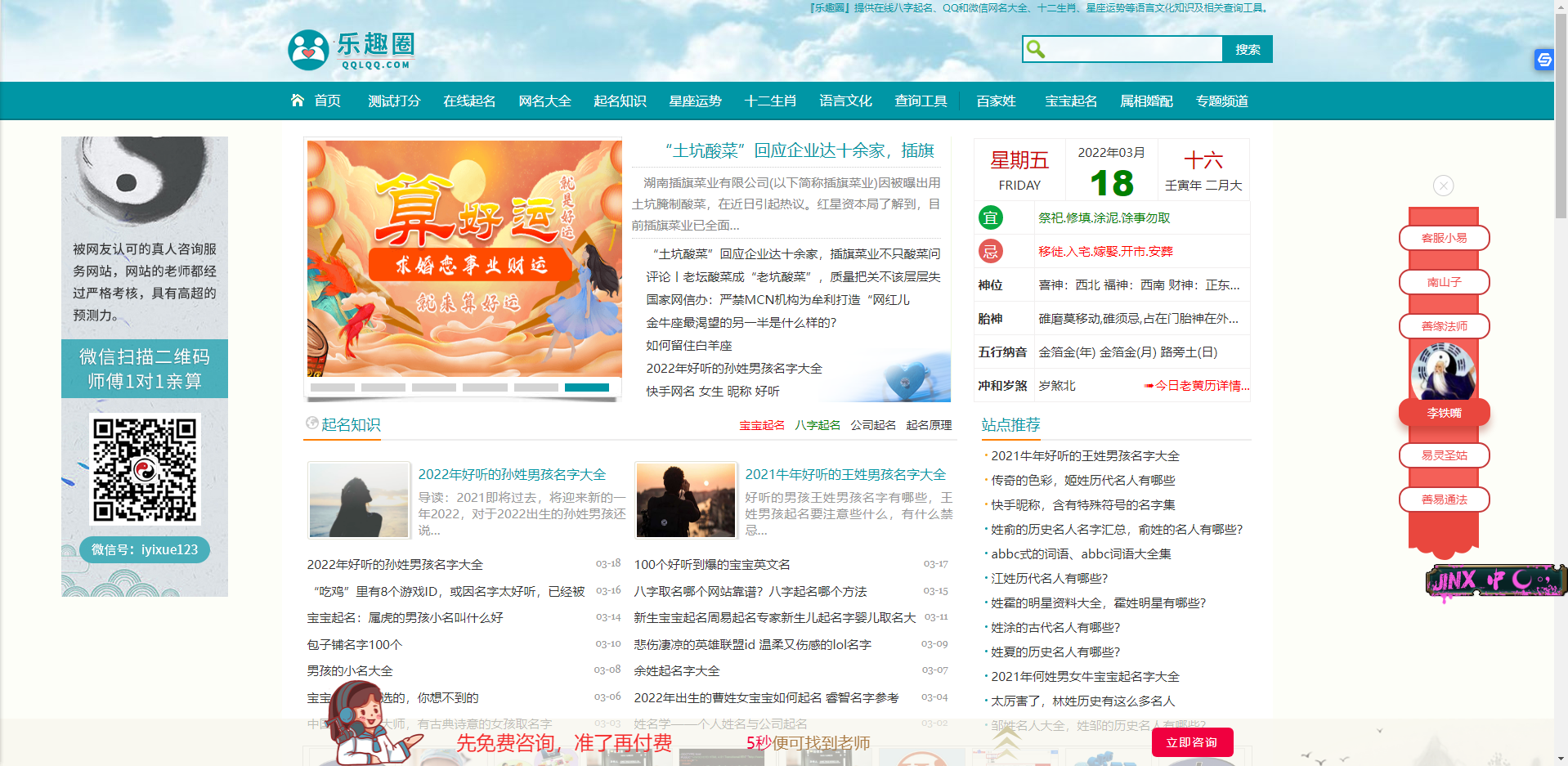Screen dimensions: 1568x766
Task: Open 余姓起名字大全 article
Action: (x=677, y=670)
